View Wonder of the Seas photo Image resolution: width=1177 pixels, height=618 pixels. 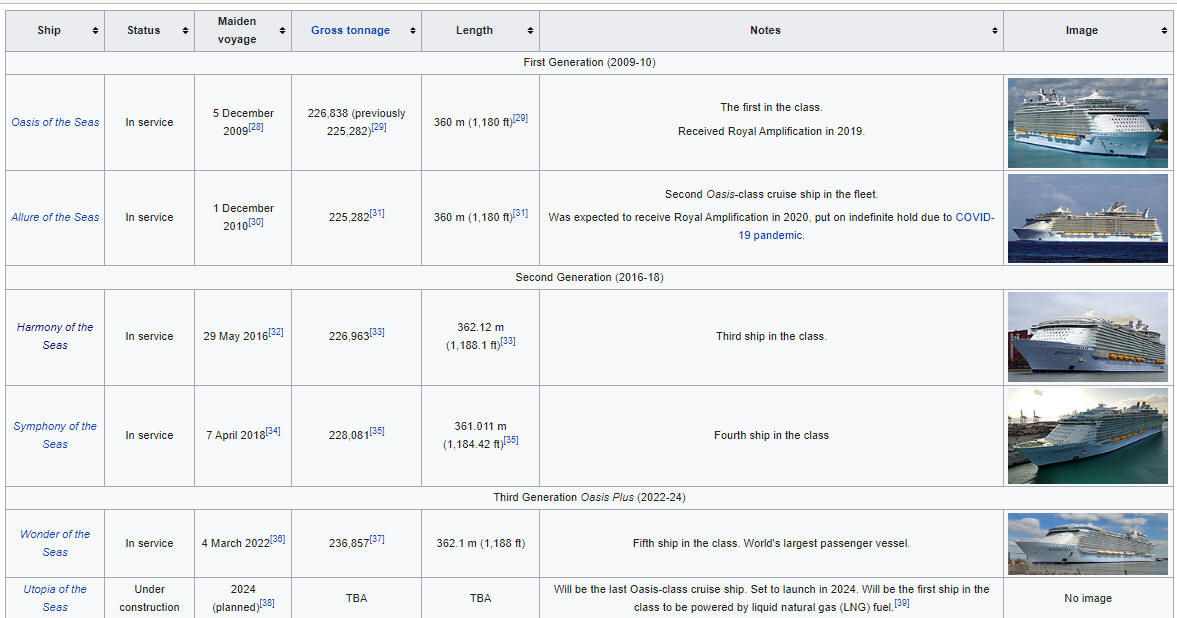(x=1088, y=544)
